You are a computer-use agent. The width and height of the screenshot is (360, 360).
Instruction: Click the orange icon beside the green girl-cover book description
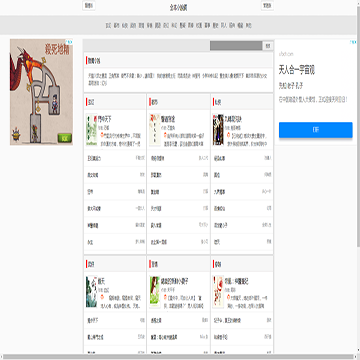click(165, 298)
